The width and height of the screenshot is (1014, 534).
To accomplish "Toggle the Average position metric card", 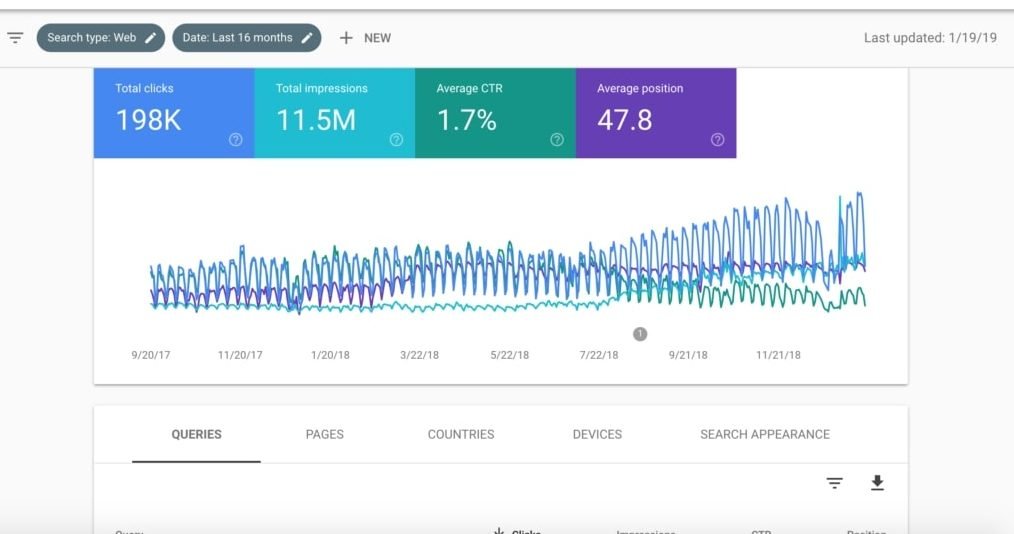I will pos(656,113).
